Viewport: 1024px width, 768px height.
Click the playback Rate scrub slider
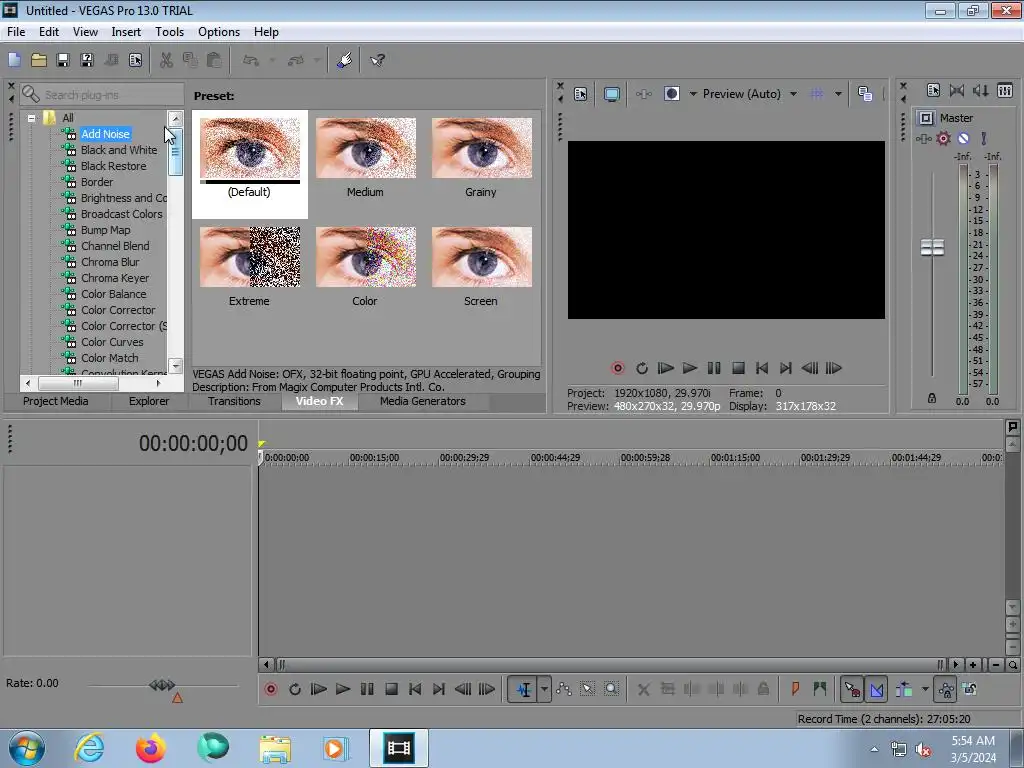point(162,685)
